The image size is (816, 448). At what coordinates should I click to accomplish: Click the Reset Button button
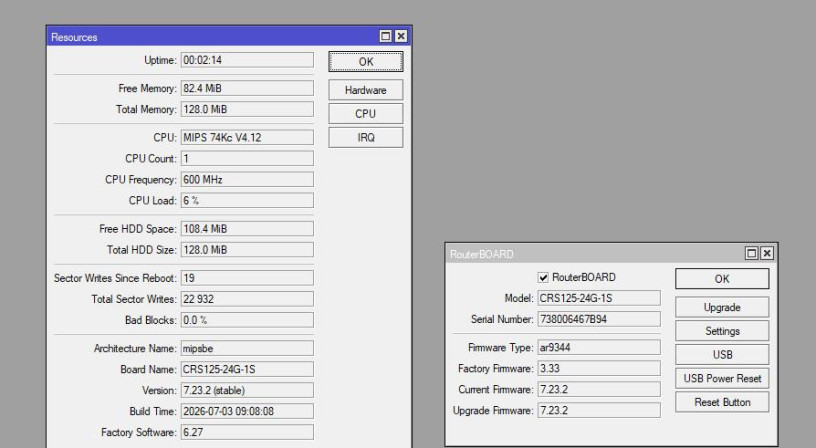point(722,402)
